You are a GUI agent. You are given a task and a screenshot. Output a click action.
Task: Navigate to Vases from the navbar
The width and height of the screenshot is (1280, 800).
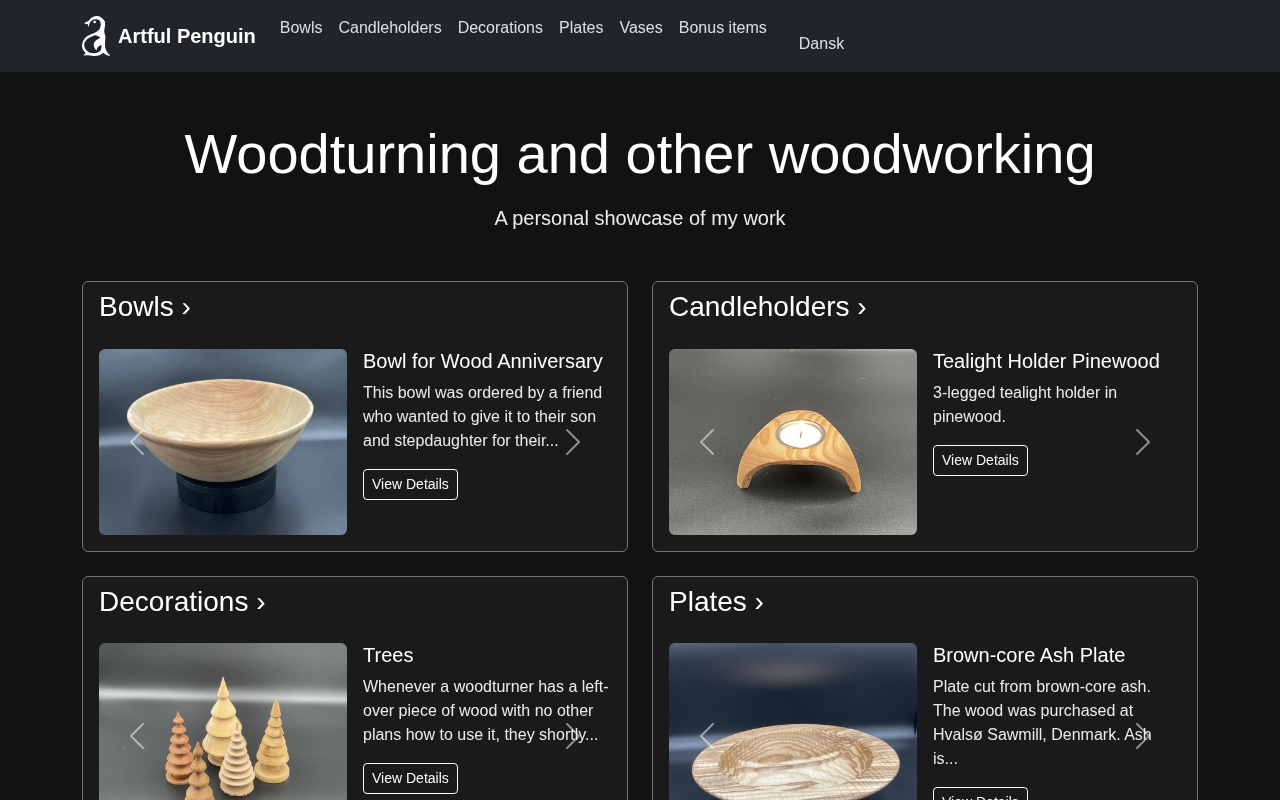click(x=641, y=28)
